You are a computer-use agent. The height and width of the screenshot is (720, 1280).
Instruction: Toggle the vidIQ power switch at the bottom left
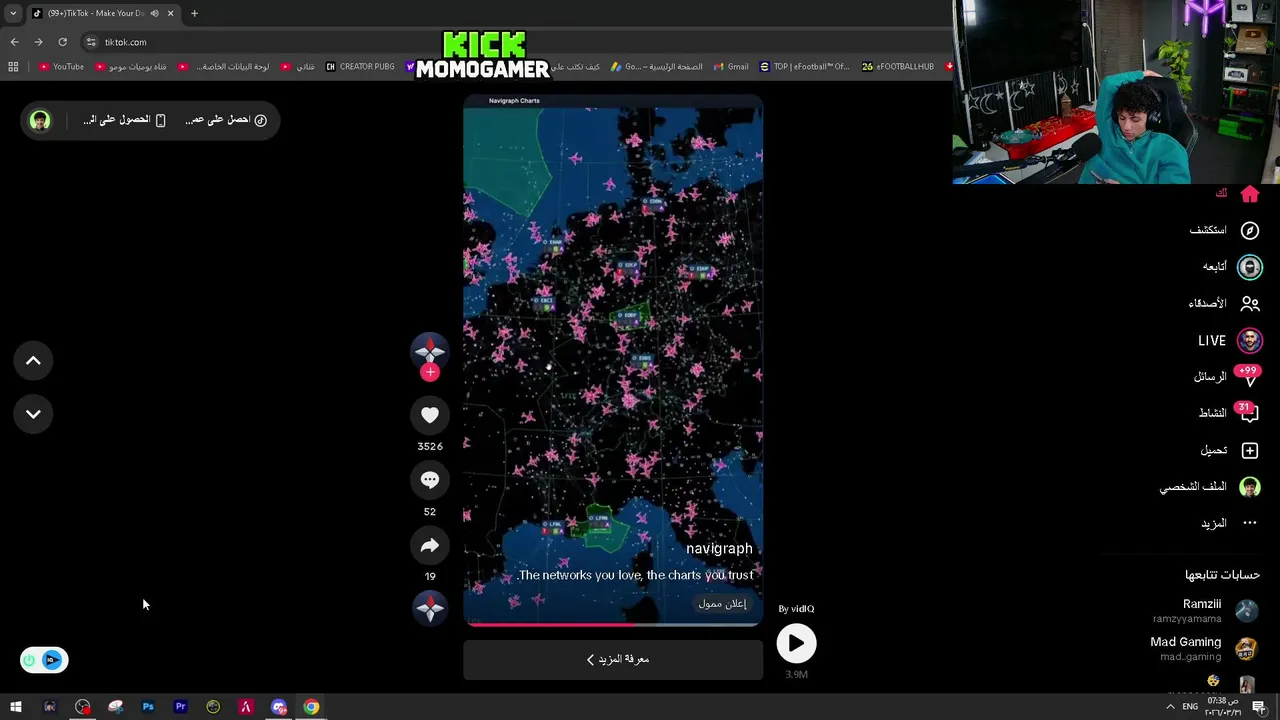[x=44, y=660]
